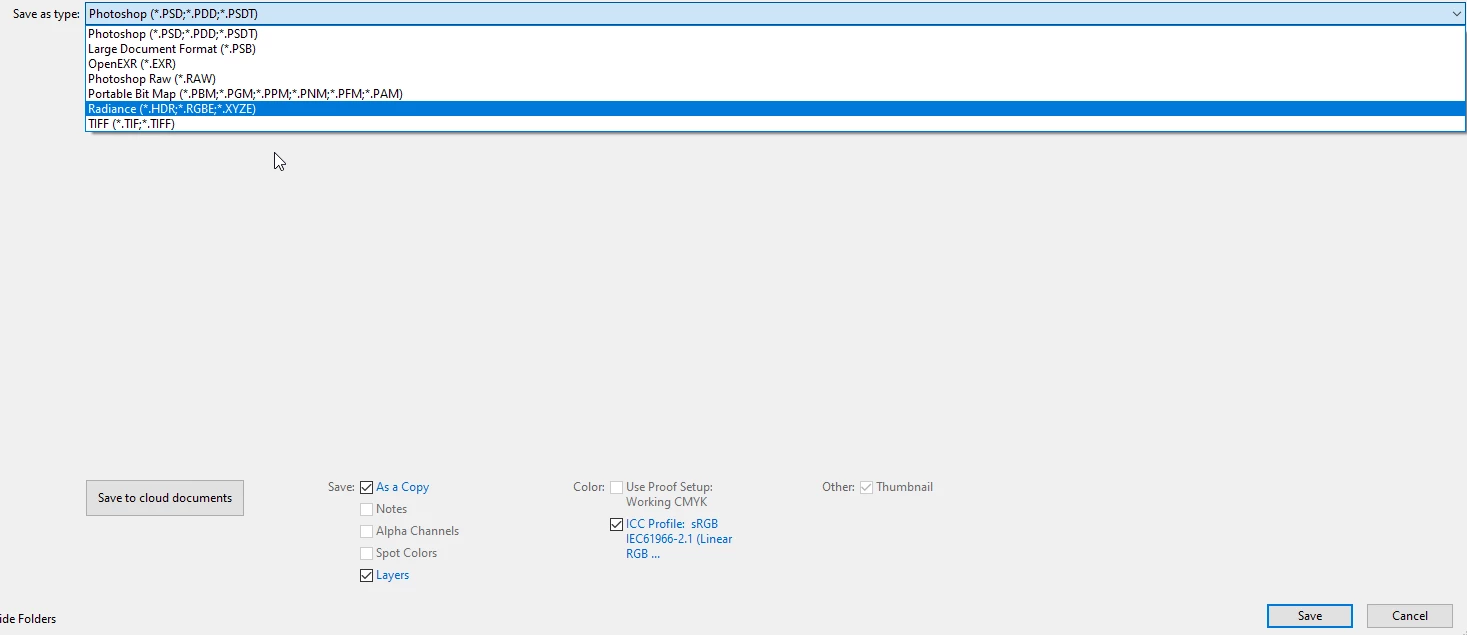This screenshot has width=1467, height=635.
Task: Toggle Use Proof Setup checkbox
Action: tap(616, 488)
